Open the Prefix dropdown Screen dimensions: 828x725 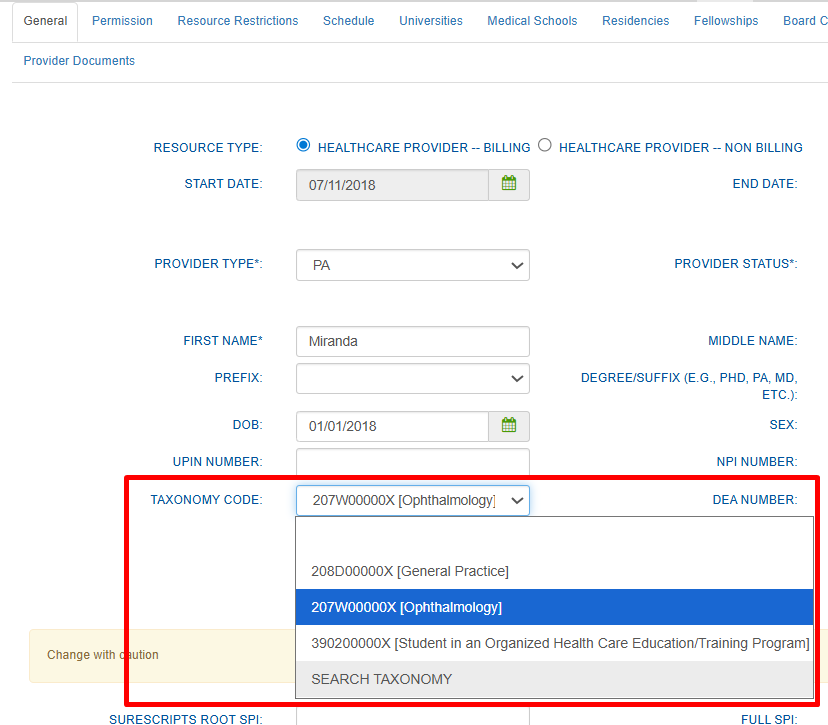[x=412, y=379]
